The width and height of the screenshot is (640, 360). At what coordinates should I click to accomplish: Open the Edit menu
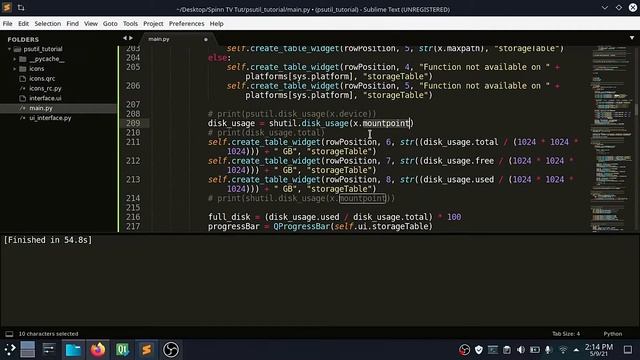point(23,24)
